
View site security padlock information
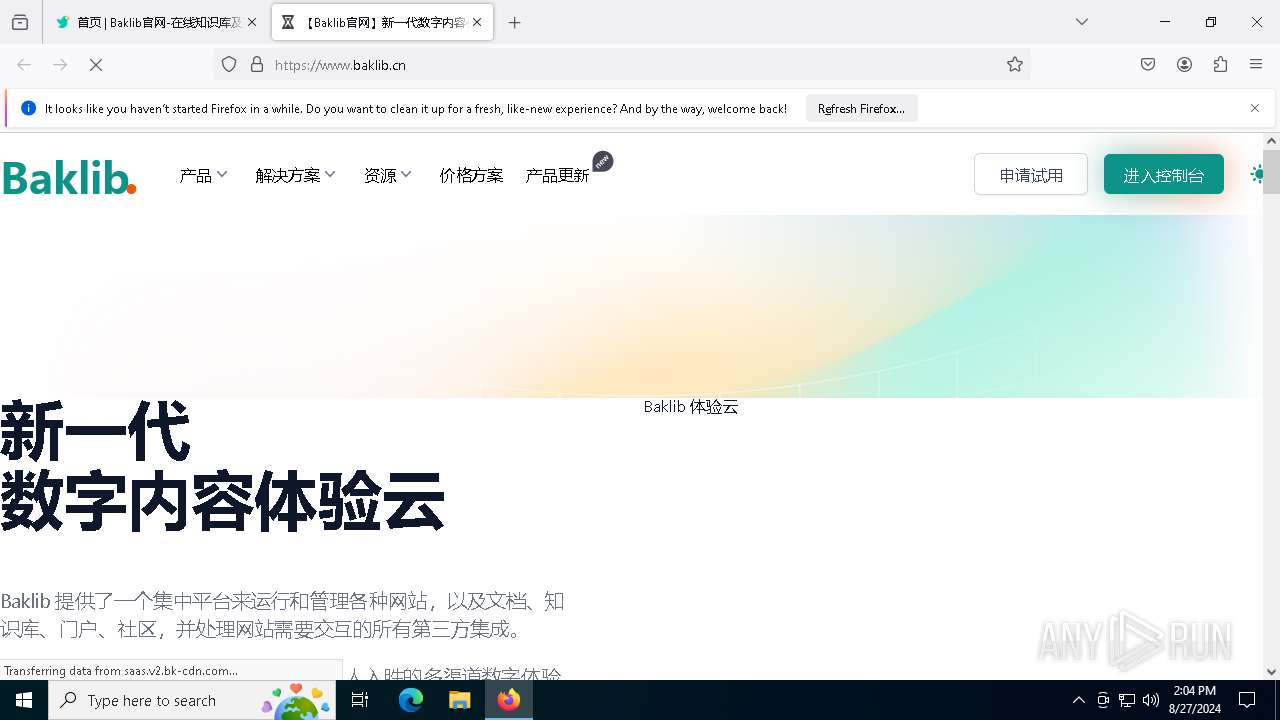click(257, 64)
